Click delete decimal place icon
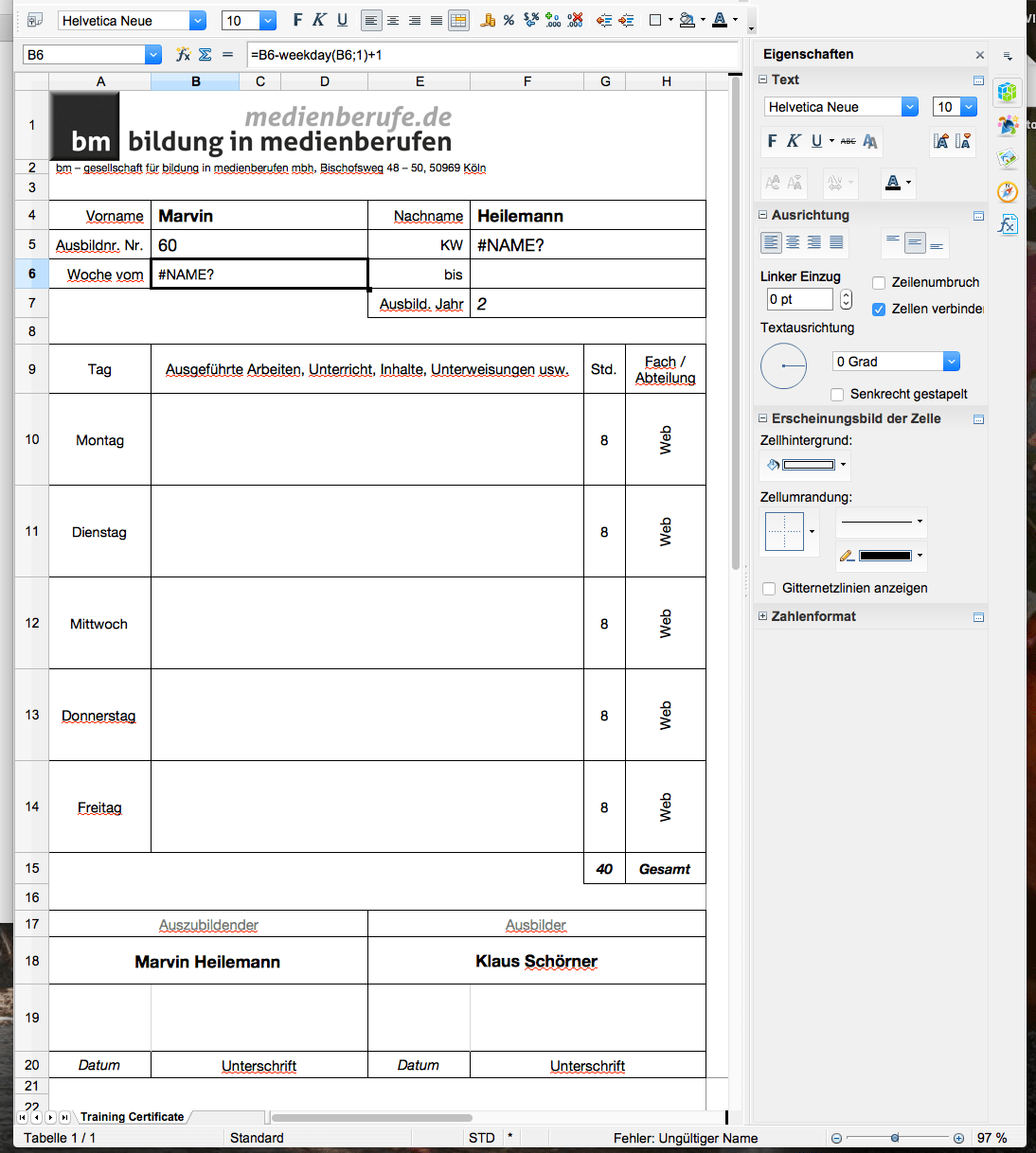This screenshot has width=1036, height=1153. point(575,20)
